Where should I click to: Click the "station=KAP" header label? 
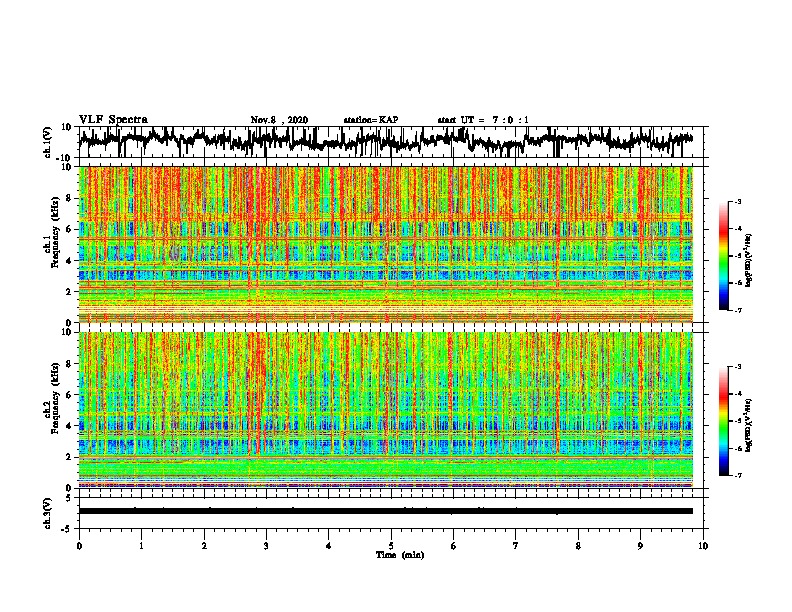tap(371, 120)
